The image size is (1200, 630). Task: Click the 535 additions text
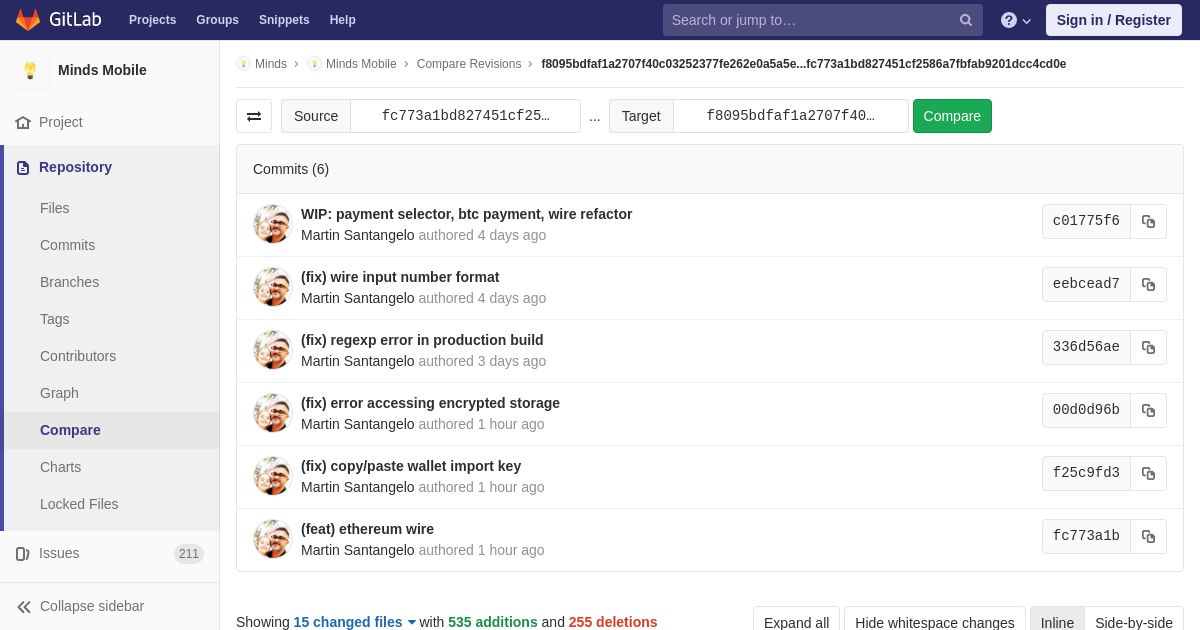pos(493,622)
